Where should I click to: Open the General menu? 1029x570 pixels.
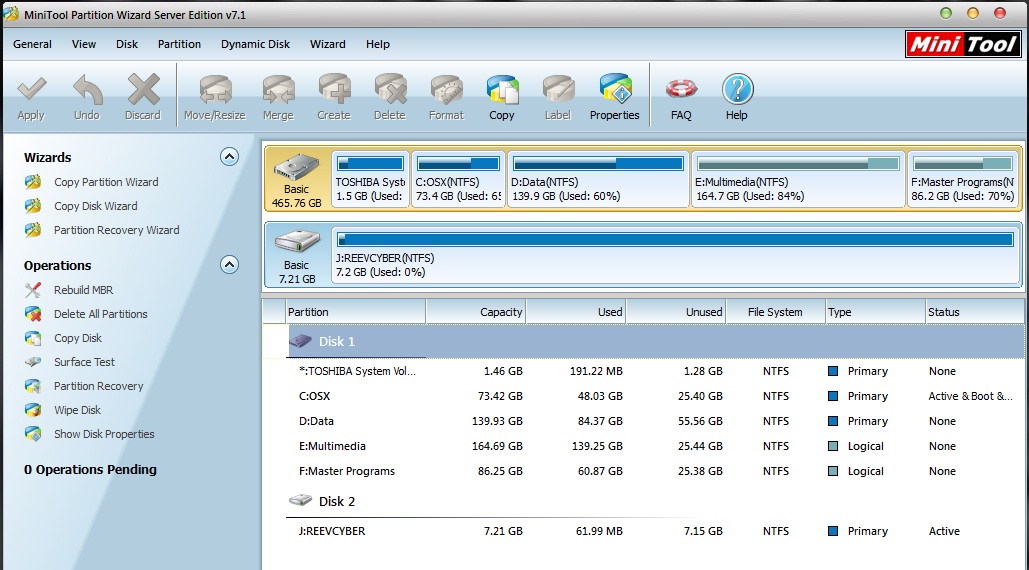[32, 44]
